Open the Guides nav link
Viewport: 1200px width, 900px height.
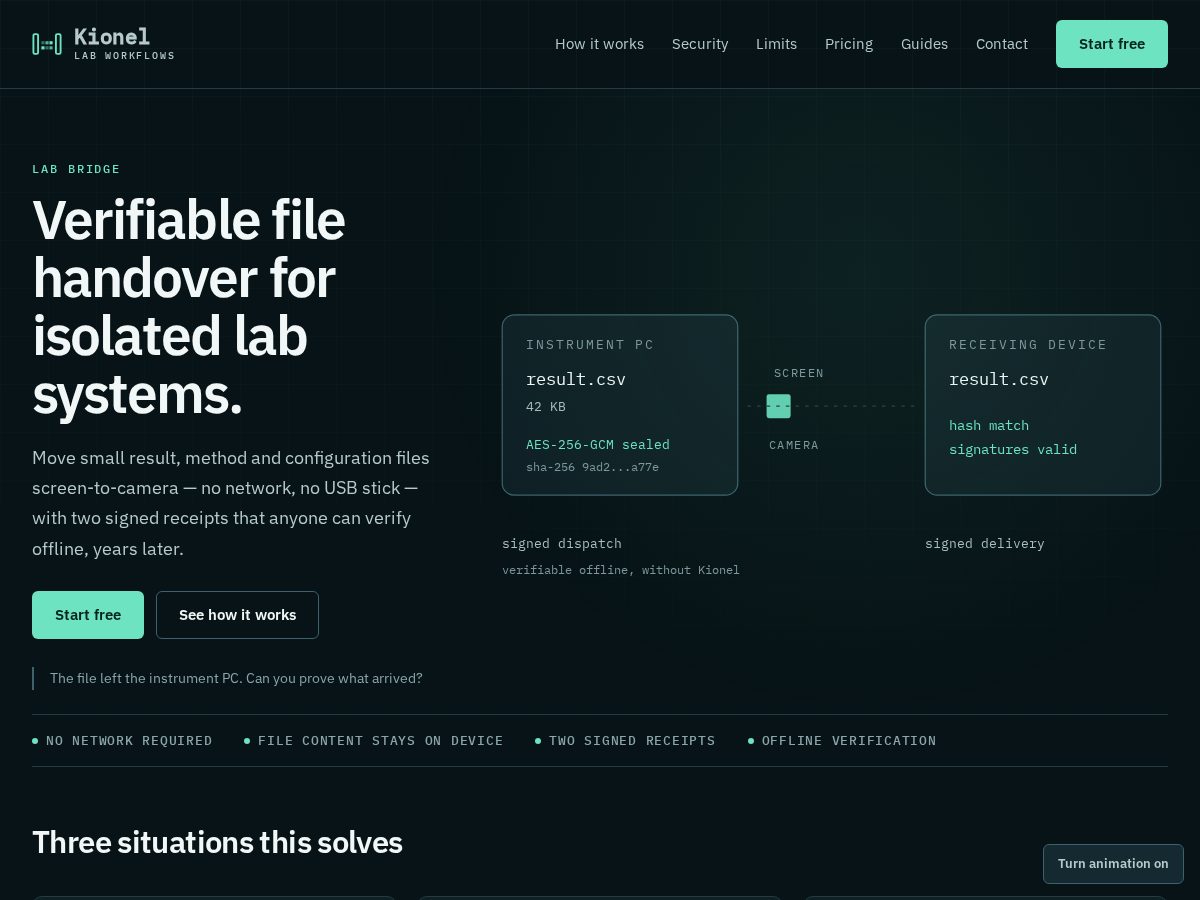pyautogui.click(x=924, y=44)
